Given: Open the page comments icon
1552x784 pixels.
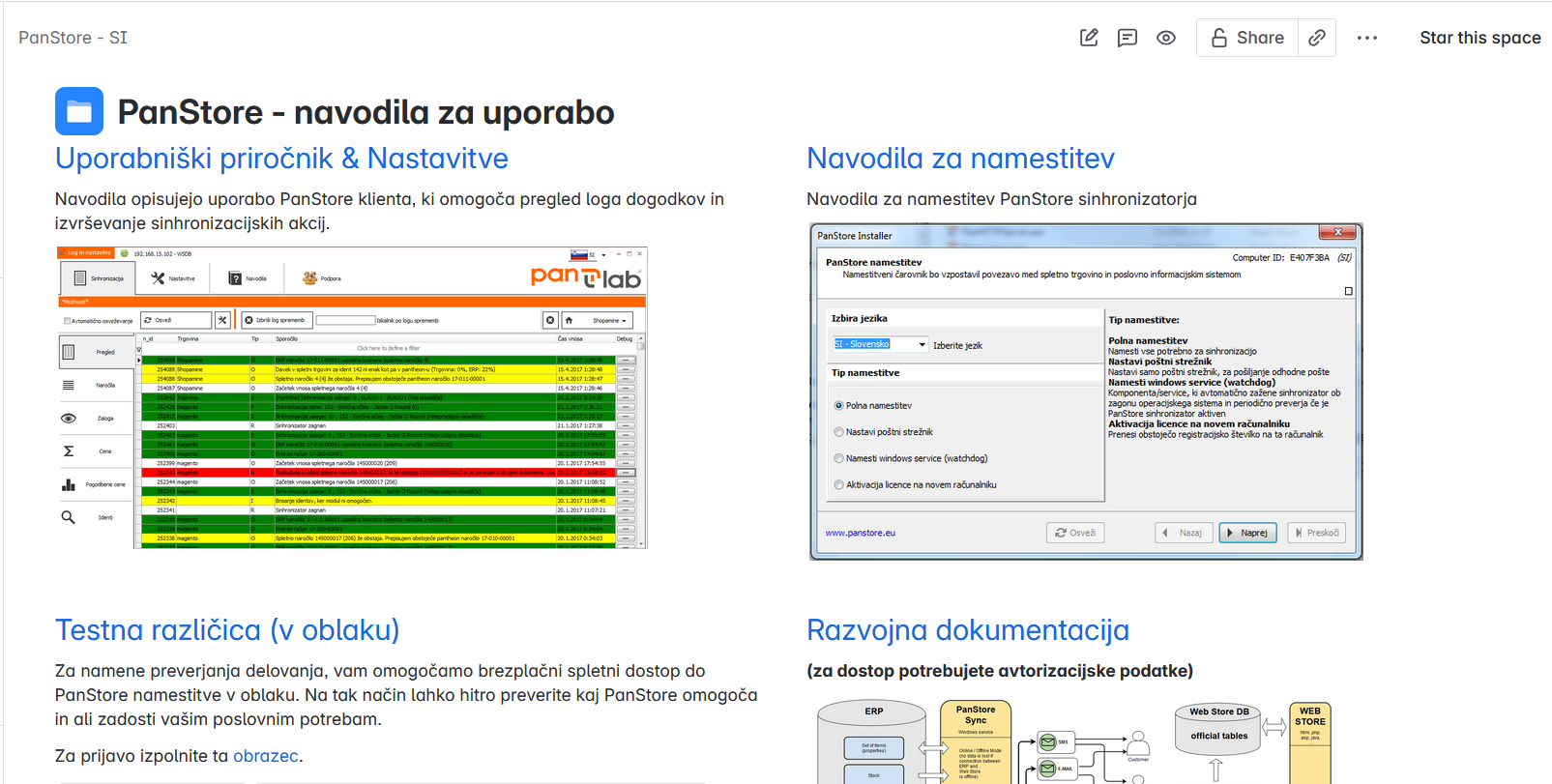Looking at the screenshot, I should point(1127,38).
